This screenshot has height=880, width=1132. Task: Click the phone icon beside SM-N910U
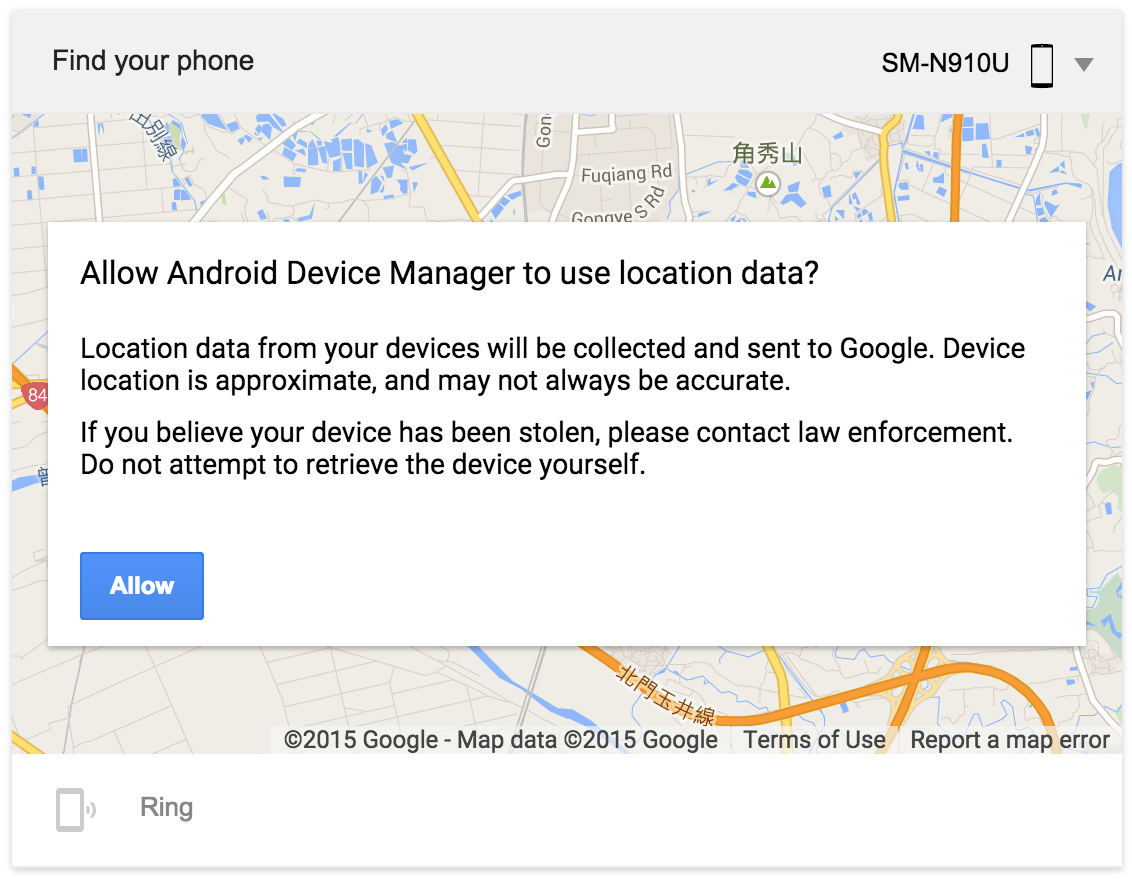tap(1041, 65)
